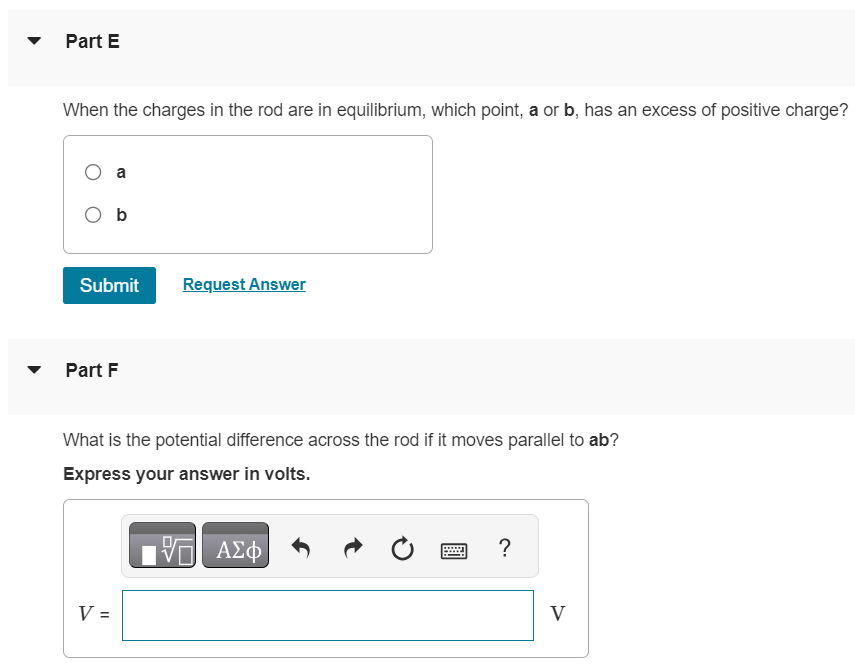Click the label text for option a
This screenshot has width=855, height=667.
click(x=121, y=172)
